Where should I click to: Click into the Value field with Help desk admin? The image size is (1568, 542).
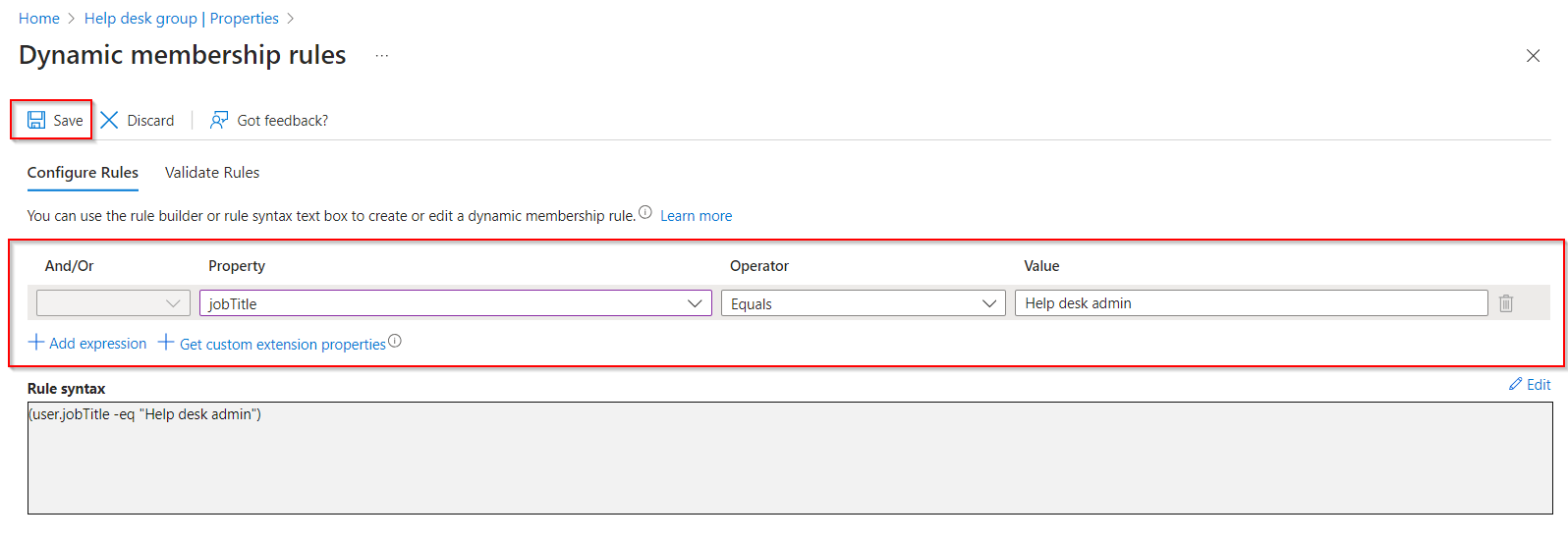tap(1252, 303)
